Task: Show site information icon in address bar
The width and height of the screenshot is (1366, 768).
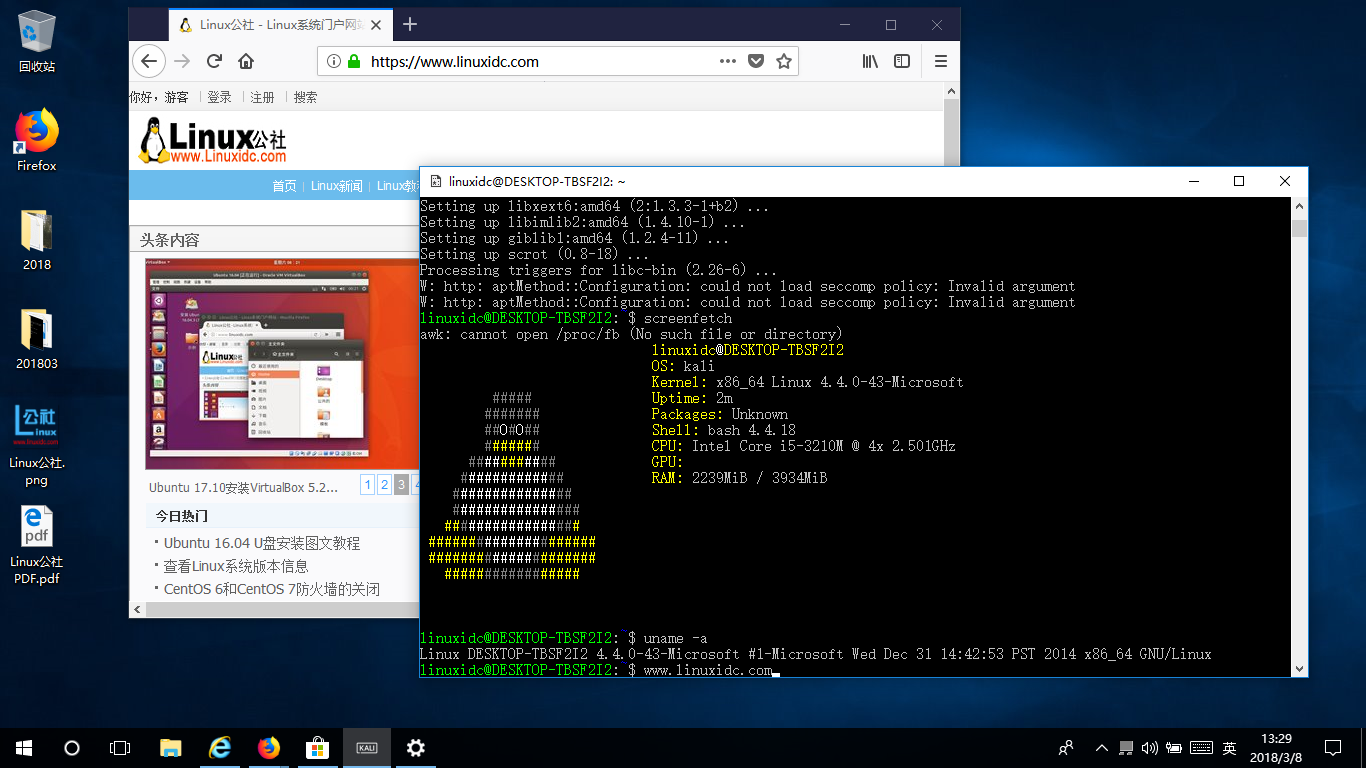Action: click(x=333, y=61)
